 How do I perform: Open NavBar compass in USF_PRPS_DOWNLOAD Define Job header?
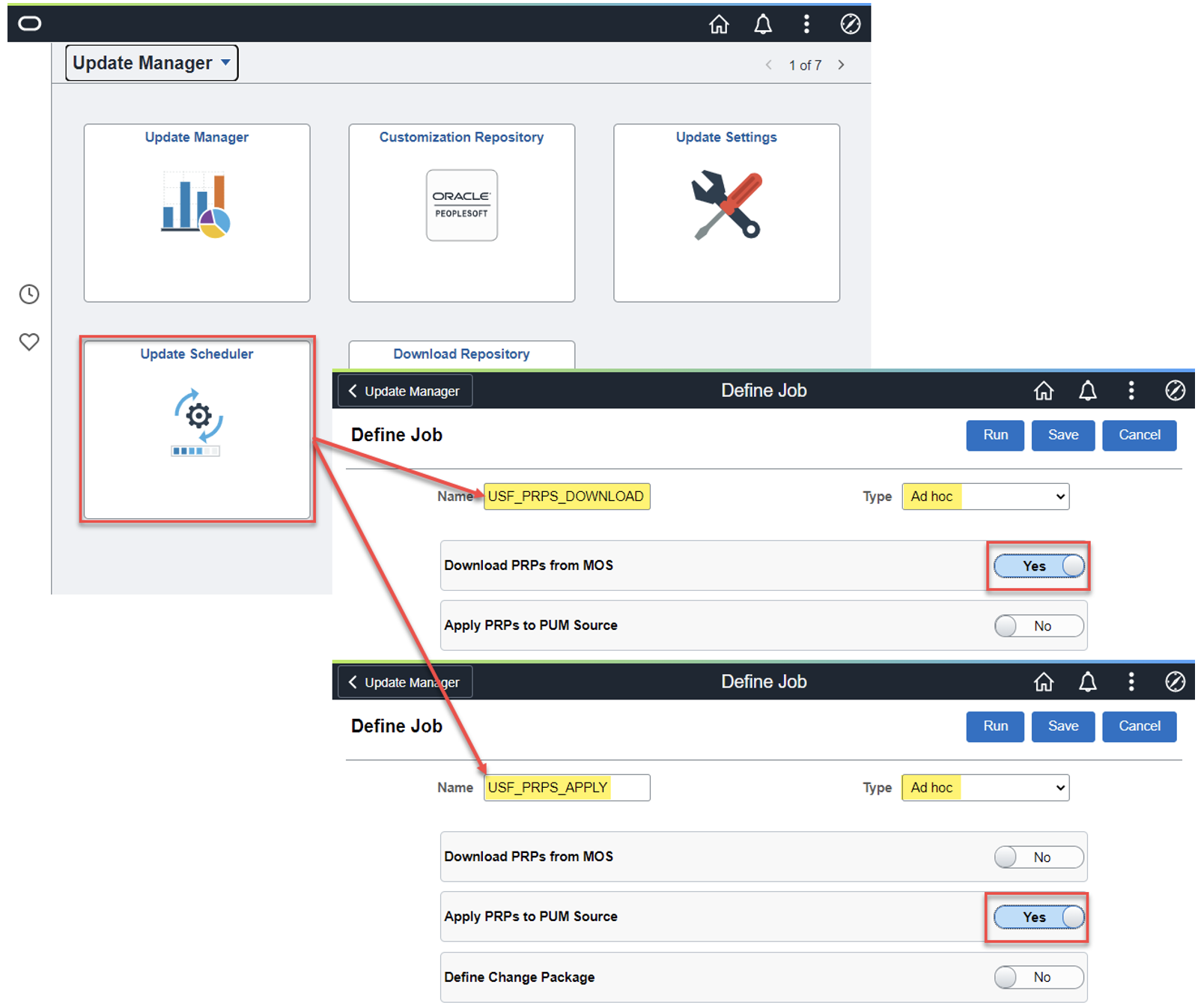click(x=1176, y=391)
